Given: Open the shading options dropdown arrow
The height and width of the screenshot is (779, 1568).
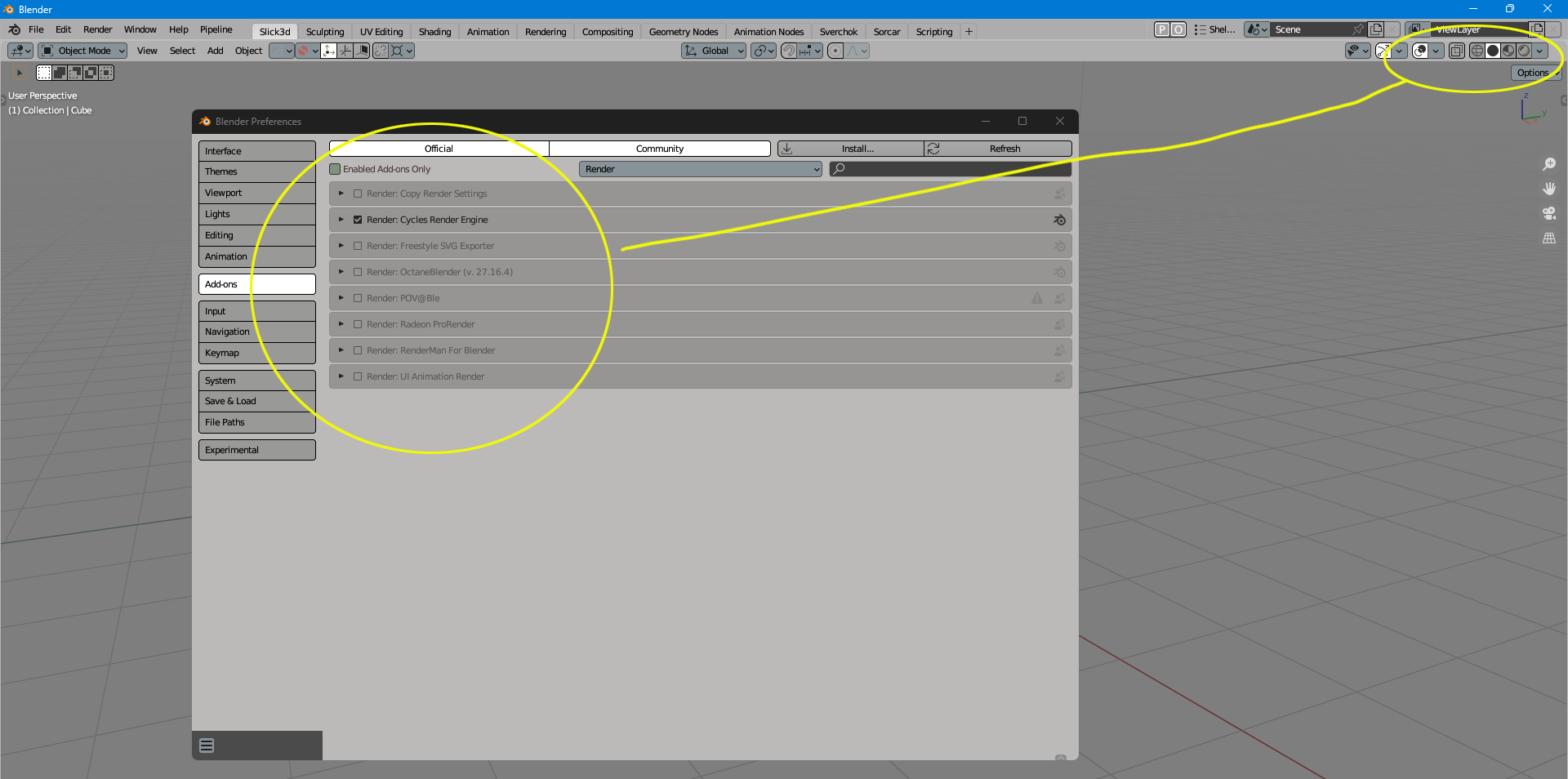Looking at the screenshot, I should click(x=1539, y=51).
